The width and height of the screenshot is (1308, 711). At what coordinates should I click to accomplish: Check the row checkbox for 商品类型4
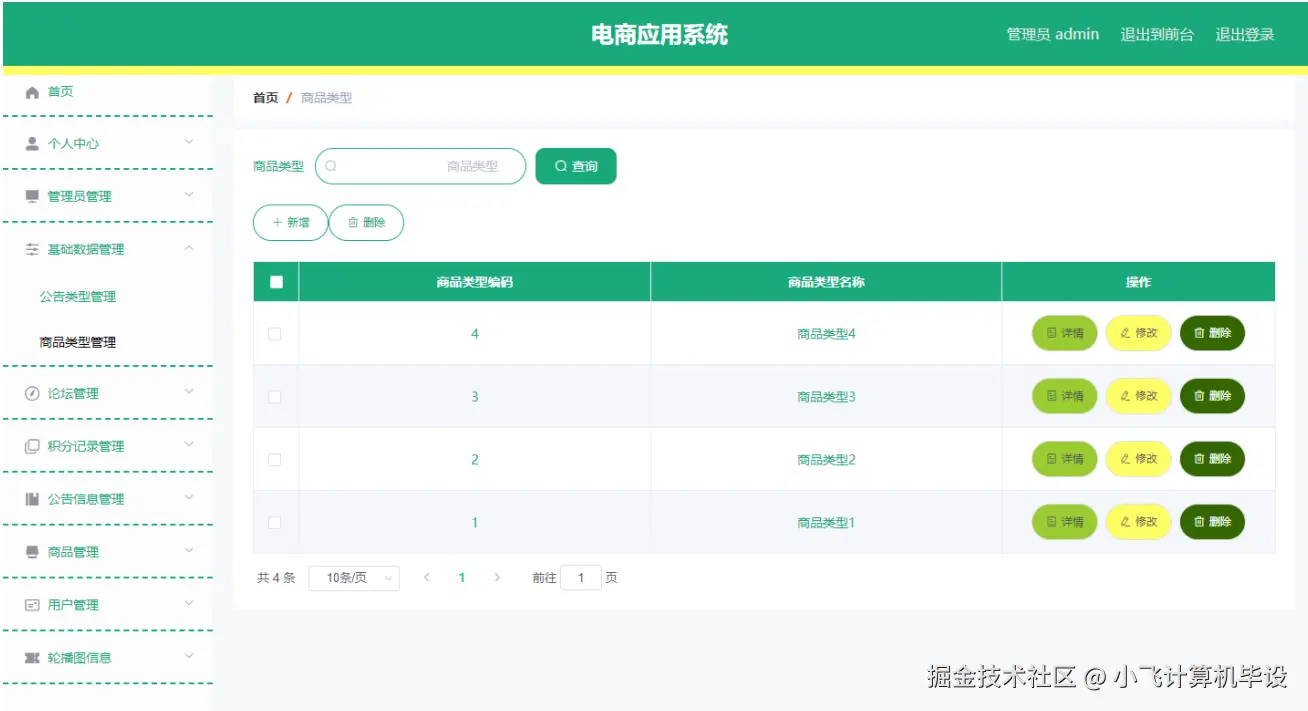pyautogui.click(x=276, y=333)
